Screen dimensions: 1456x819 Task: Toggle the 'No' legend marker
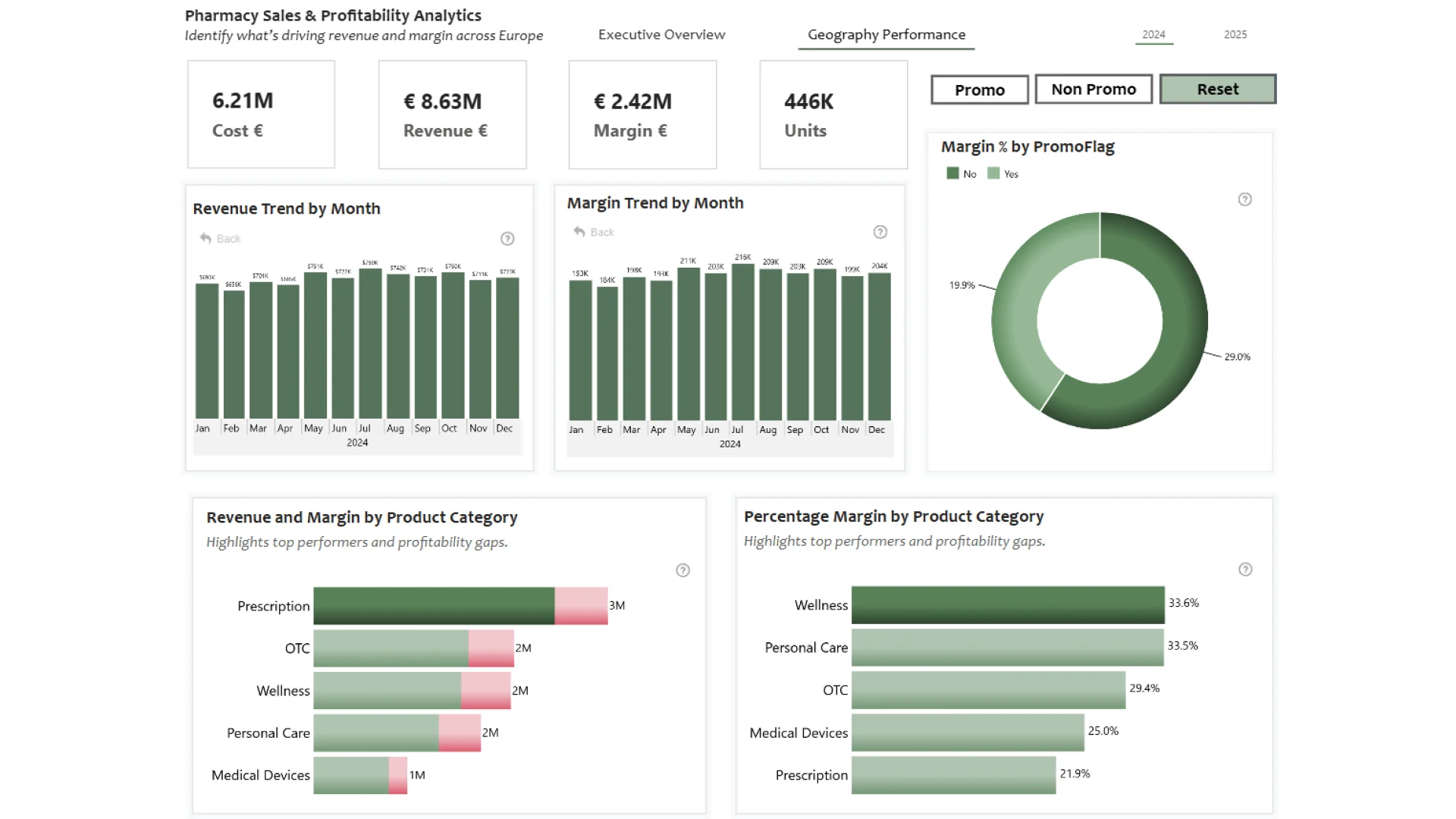(x=952, y=174)
